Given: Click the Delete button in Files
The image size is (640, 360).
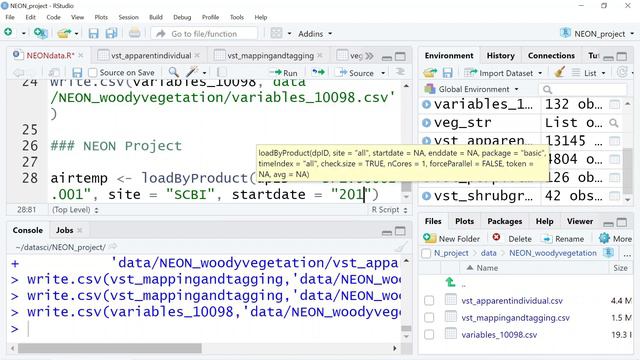Looking at the screenshot, I should point(512,238).
